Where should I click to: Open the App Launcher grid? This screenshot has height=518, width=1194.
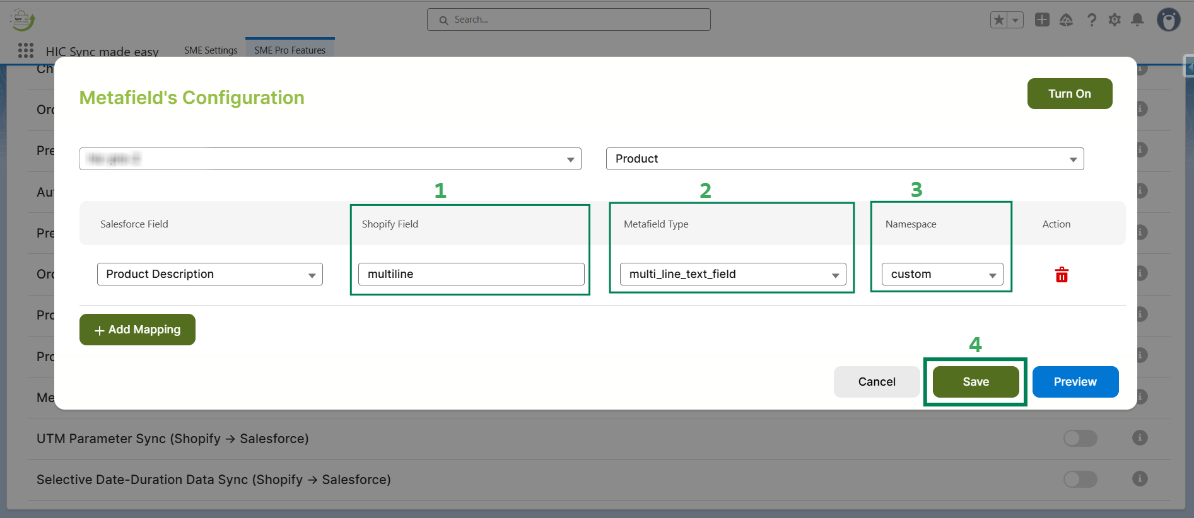(x=26, y=50)
